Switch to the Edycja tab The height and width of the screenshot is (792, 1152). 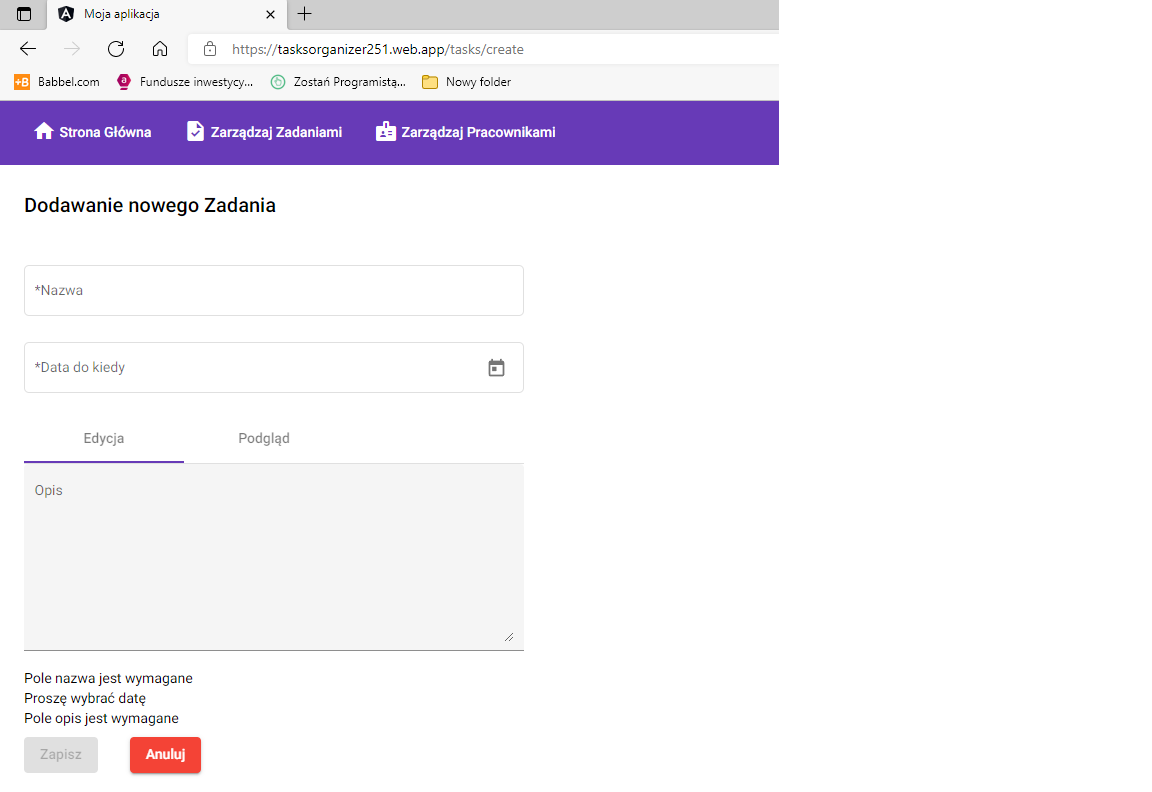pos(104,439)
